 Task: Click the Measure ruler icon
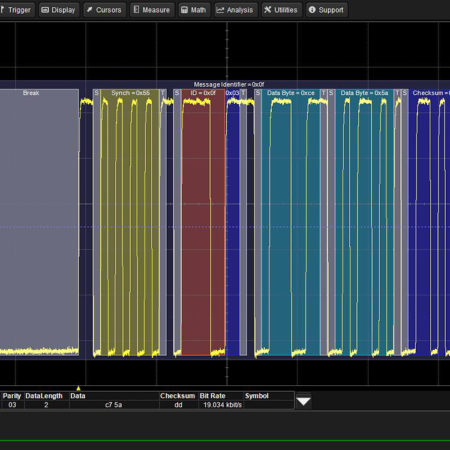(x=136, y=10)
